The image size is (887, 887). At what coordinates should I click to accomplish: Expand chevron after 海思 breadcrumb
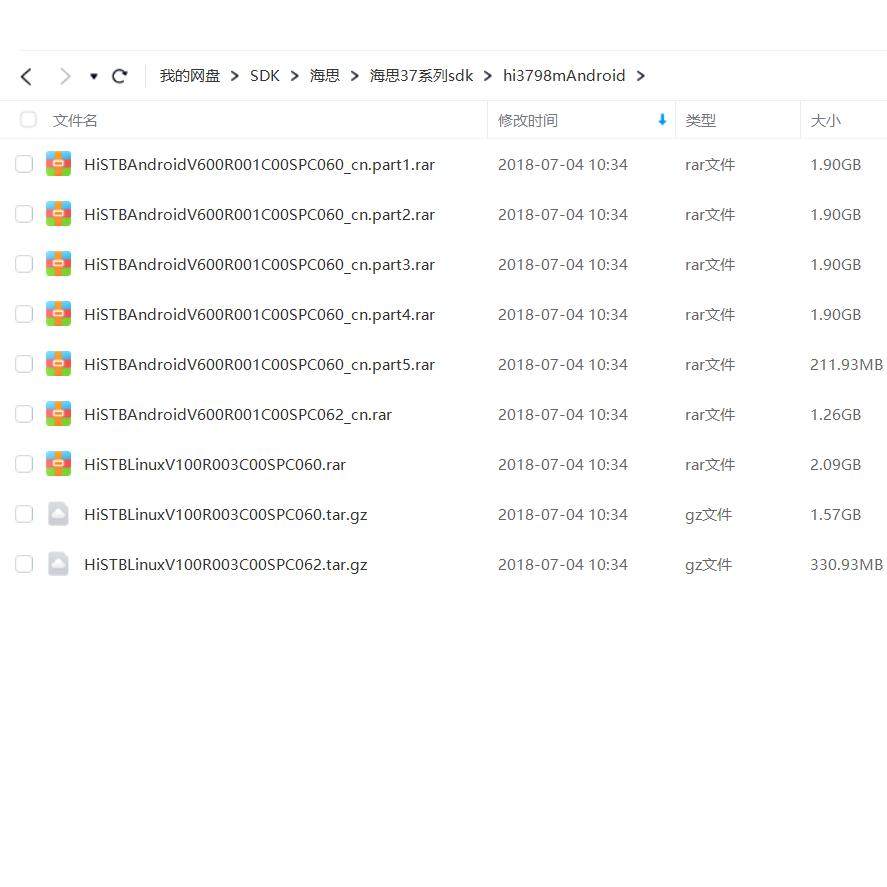[x=355, y=76]
